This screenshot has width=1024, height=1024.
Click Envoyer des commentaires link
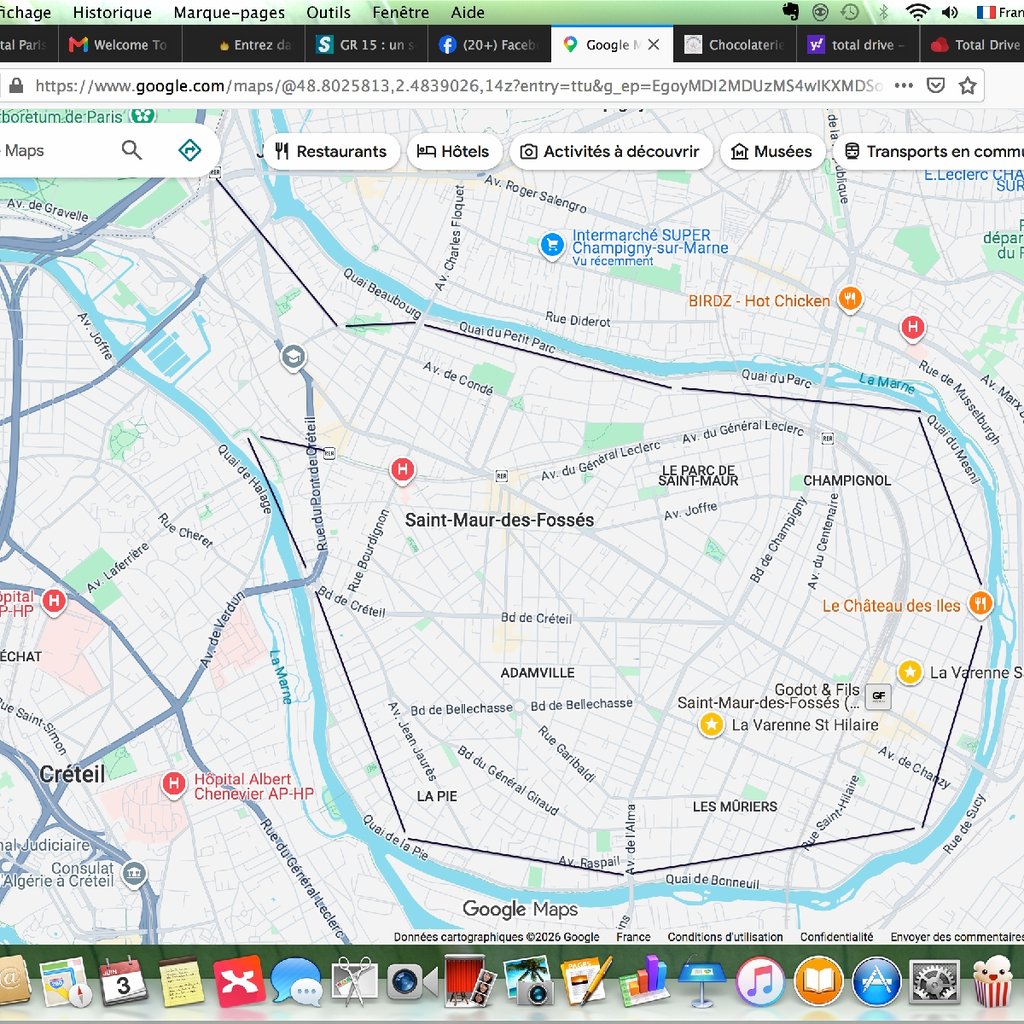click(x=957, y=936)
